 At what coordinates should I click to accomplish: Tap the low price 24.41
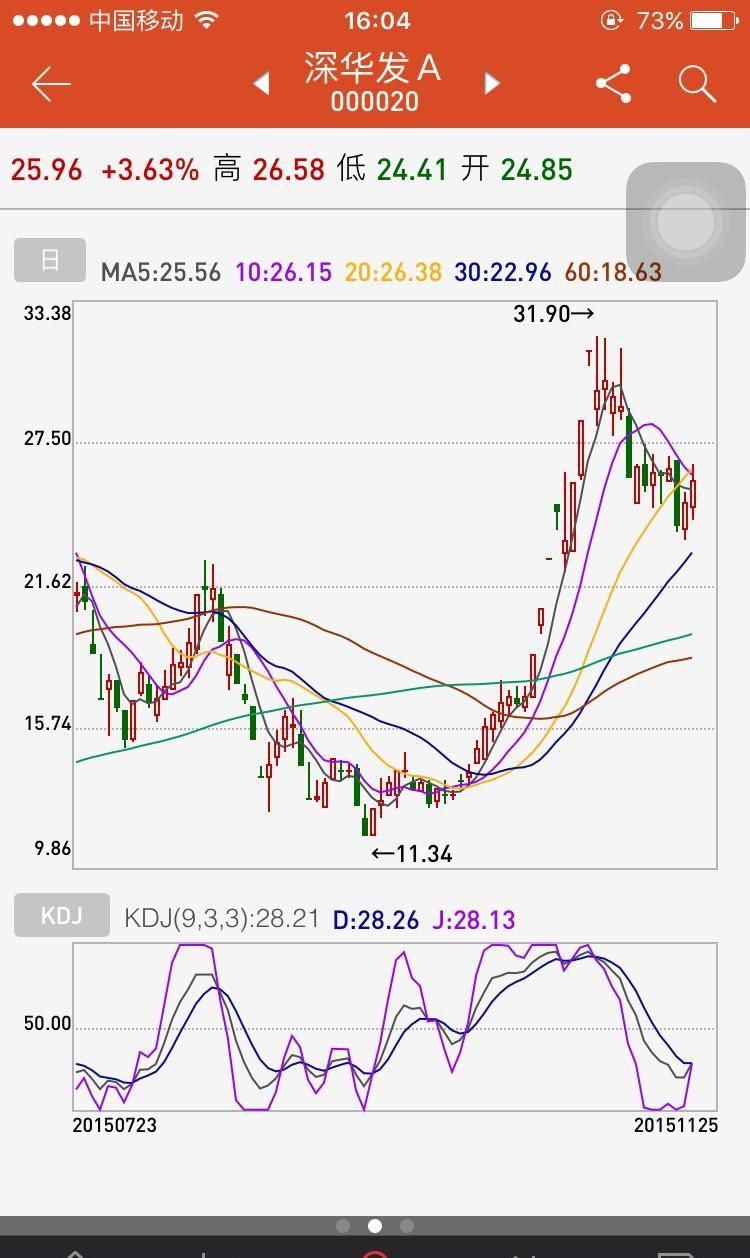click(x=412, y=170)
